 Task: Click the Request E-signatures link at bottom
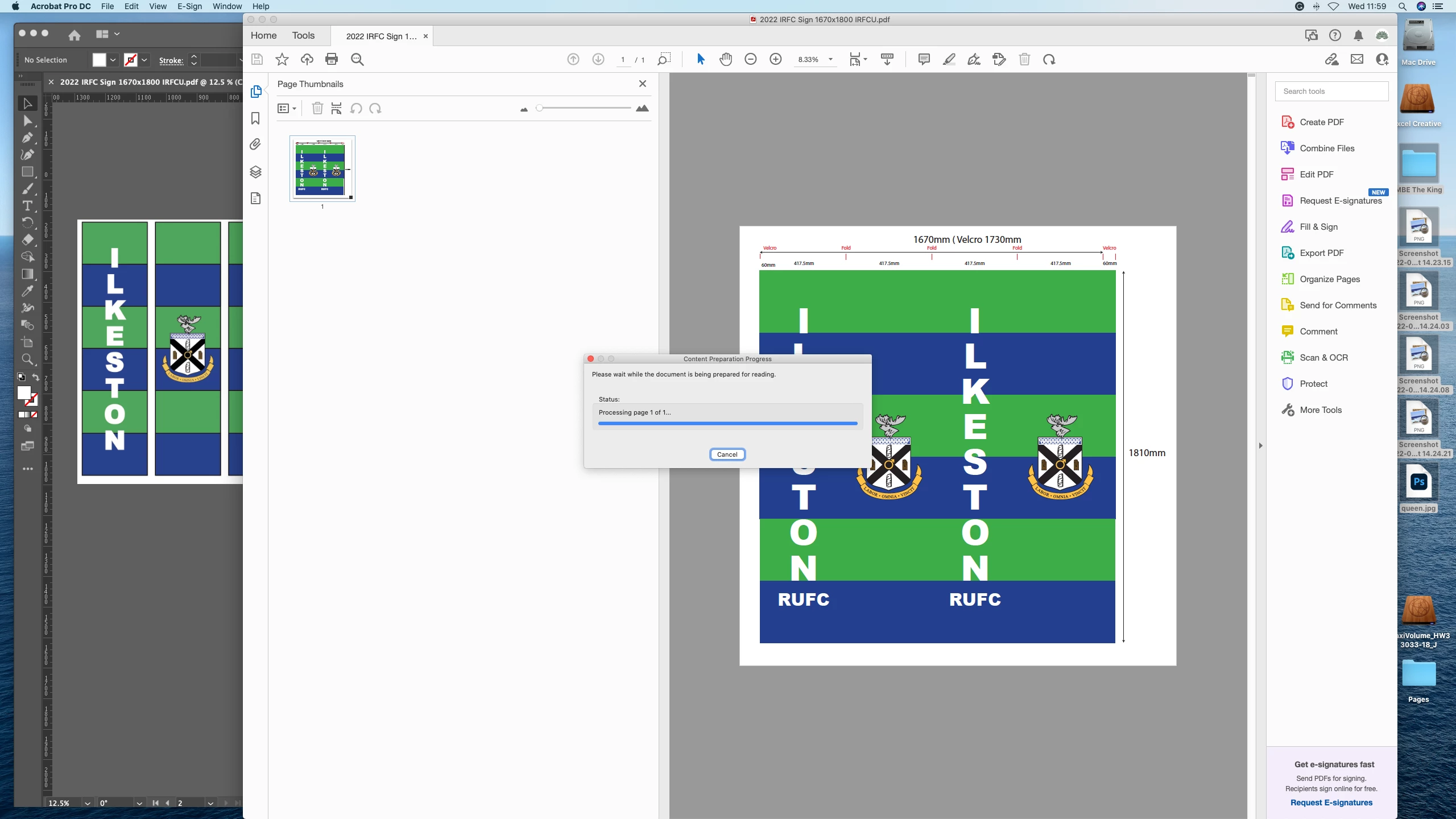1331,803
